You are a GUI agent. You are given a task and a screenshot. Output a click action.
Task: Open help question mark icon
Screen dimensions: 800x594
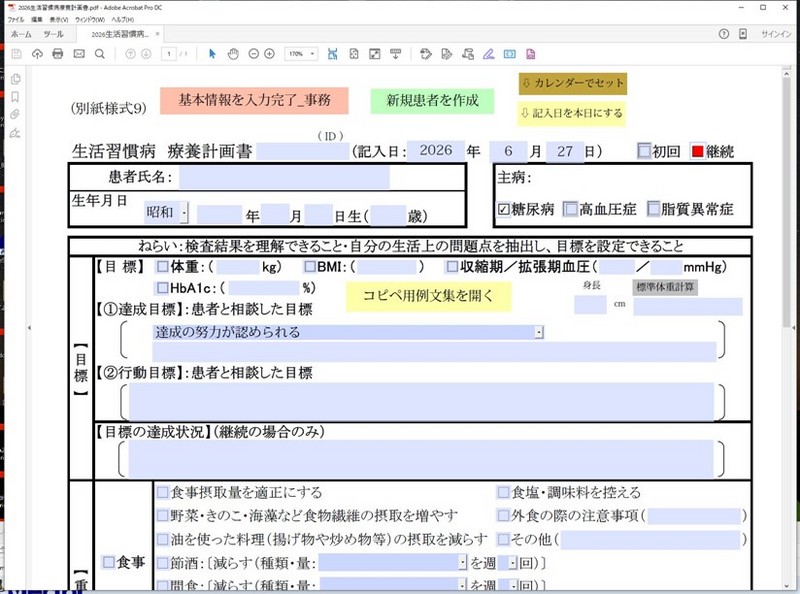(723, 34)
